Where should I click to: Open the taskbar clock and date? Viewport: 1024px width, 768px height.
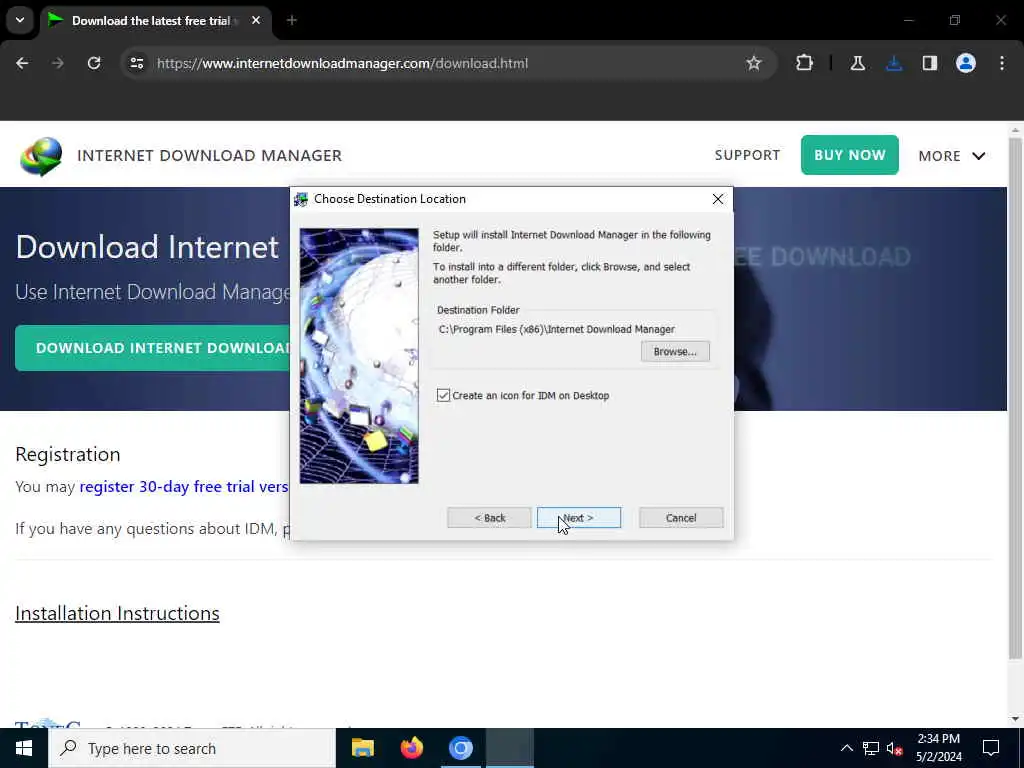pyautogui.click(x=938, y=748)
